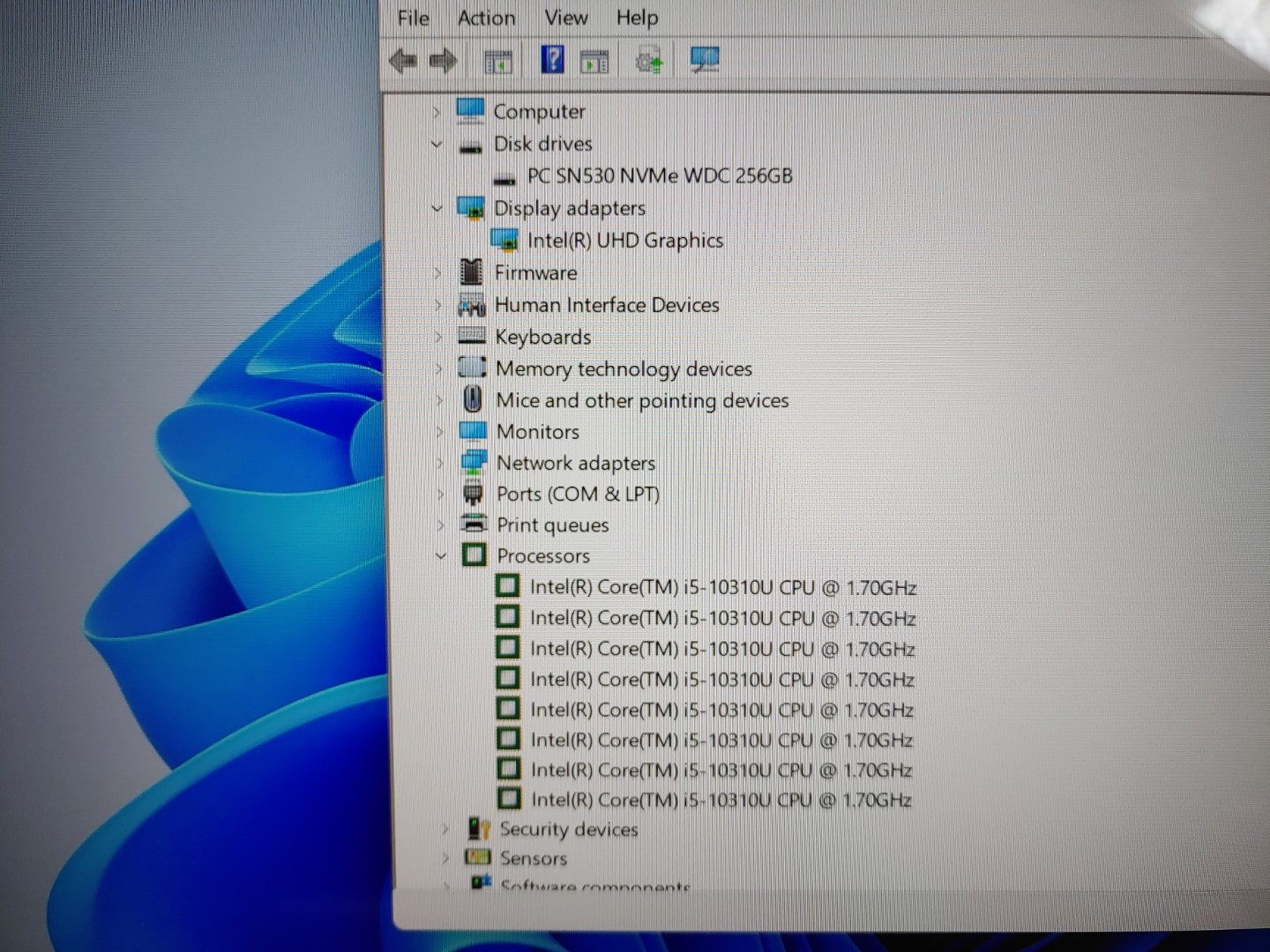
Task: Select the Firmware chip icon
Action: tap(472, 271)
